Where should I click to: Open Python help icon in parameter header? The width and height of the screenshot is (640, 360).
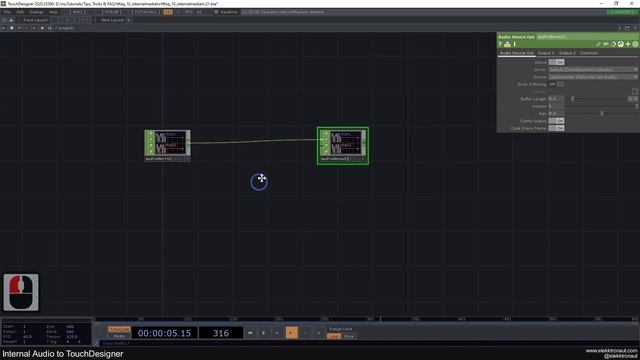tap(507, 44)
